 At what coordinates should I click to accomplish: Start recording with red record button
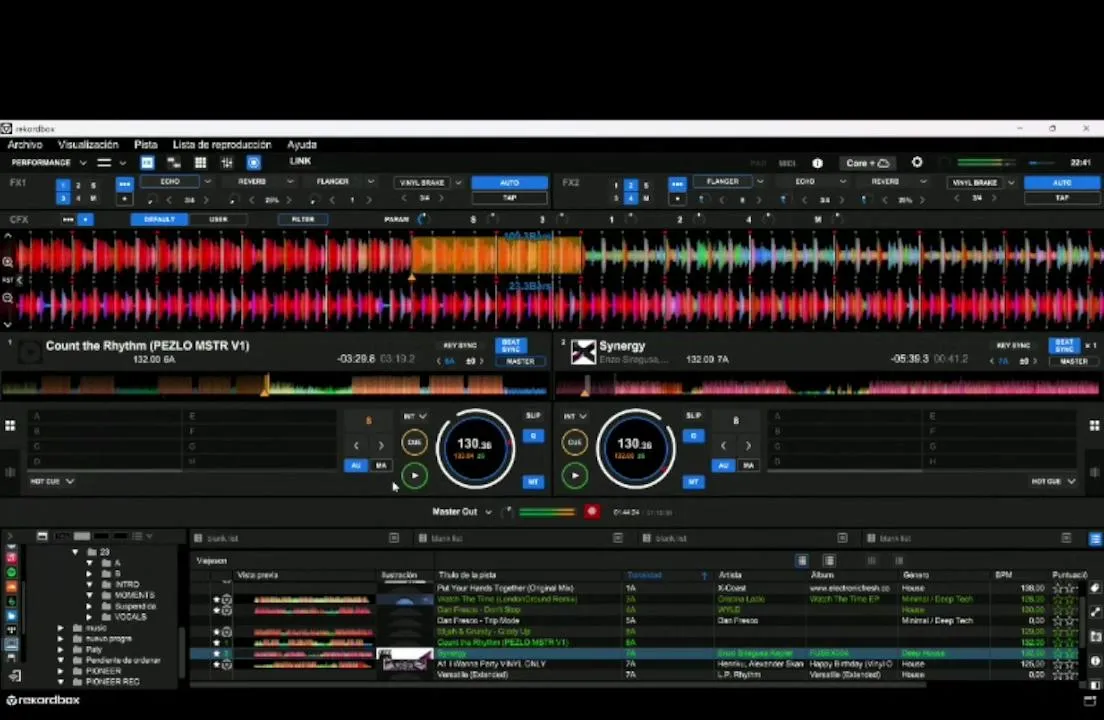pos(592,512)
